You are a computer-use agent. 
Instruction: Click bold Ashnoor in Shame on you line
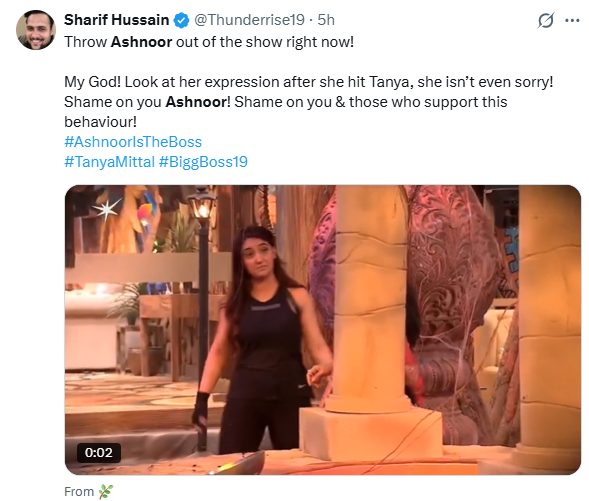click(198, 102)
